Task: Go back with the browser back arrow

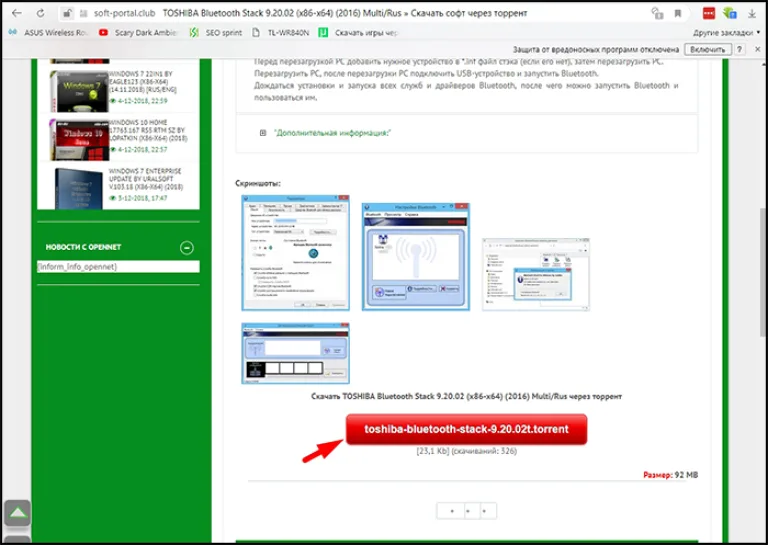Action: 17,13
